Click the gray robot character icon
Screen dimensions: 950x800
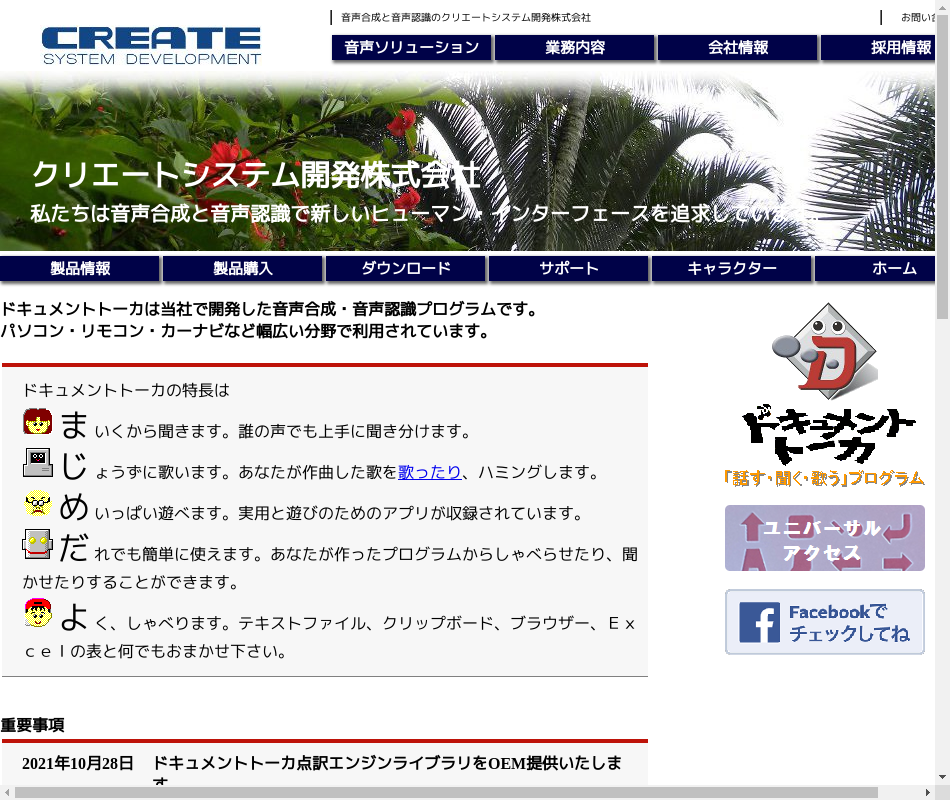click(x=38, y=545)
